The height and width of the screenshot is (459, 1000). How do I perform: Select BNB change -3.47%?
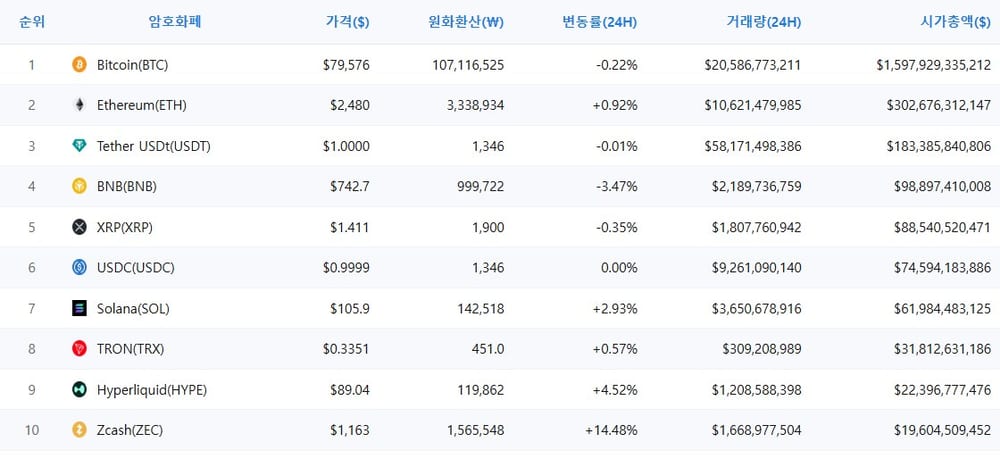[x=616, y=187]
